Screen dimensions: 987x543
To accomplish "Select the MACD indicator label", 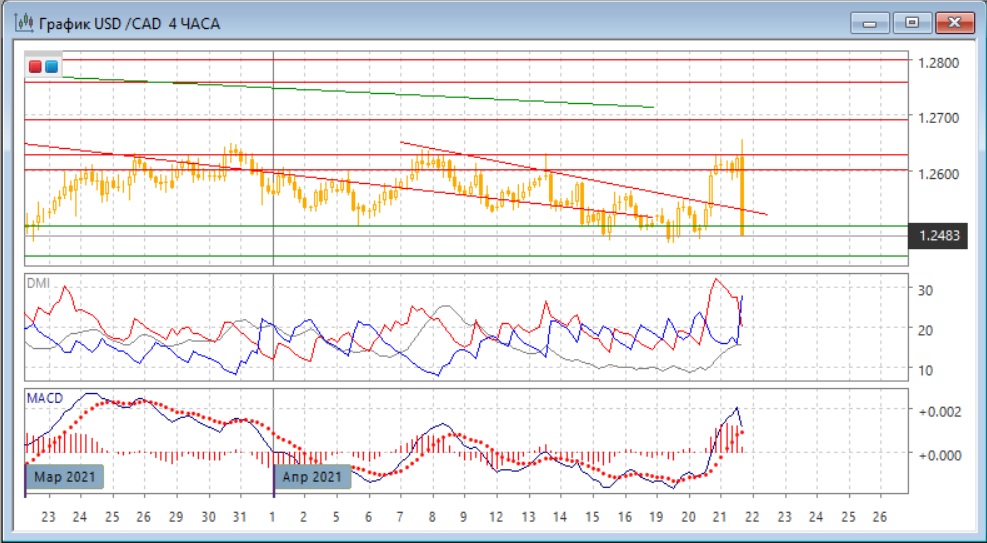I will [44, 398].
